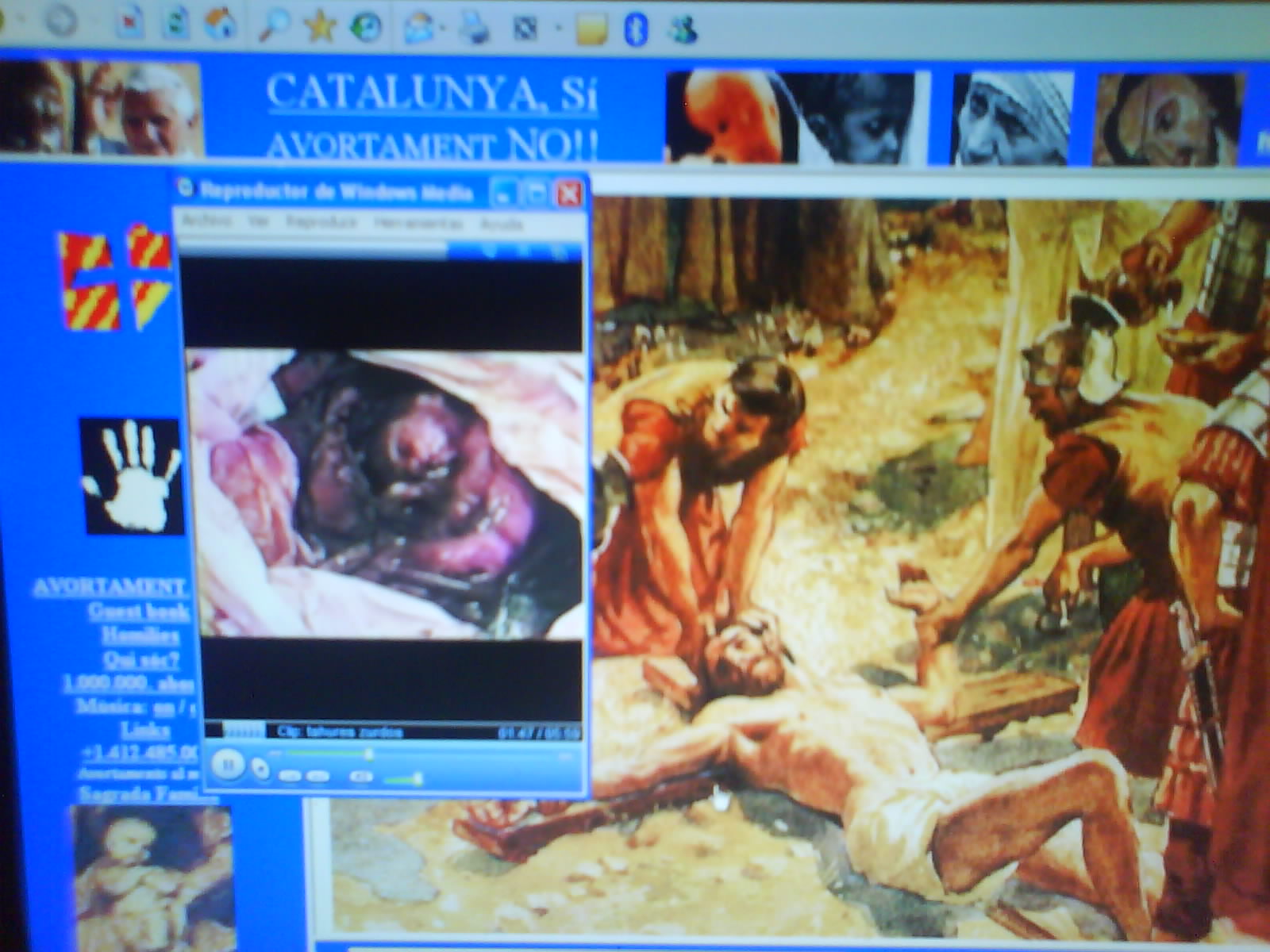Click the red and yellow striped flag image
Viewport: 1270px width, 952px height.
115,277
